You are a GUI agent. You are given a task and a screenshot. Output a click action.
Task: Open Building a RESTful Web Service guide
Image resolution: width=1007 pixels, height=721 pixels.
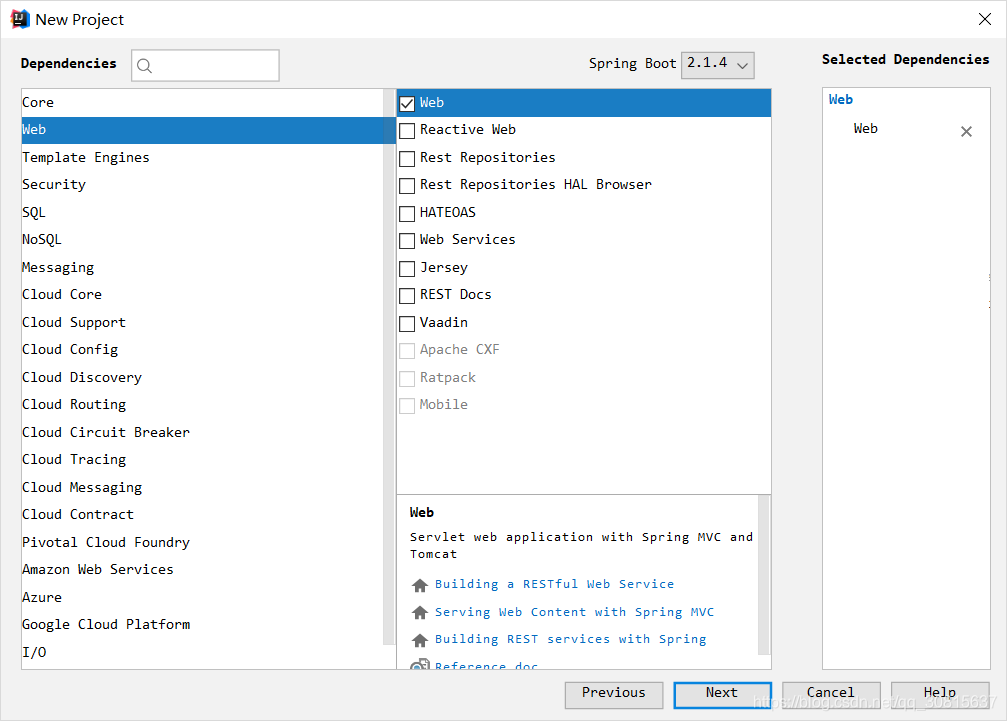[554, 584]
